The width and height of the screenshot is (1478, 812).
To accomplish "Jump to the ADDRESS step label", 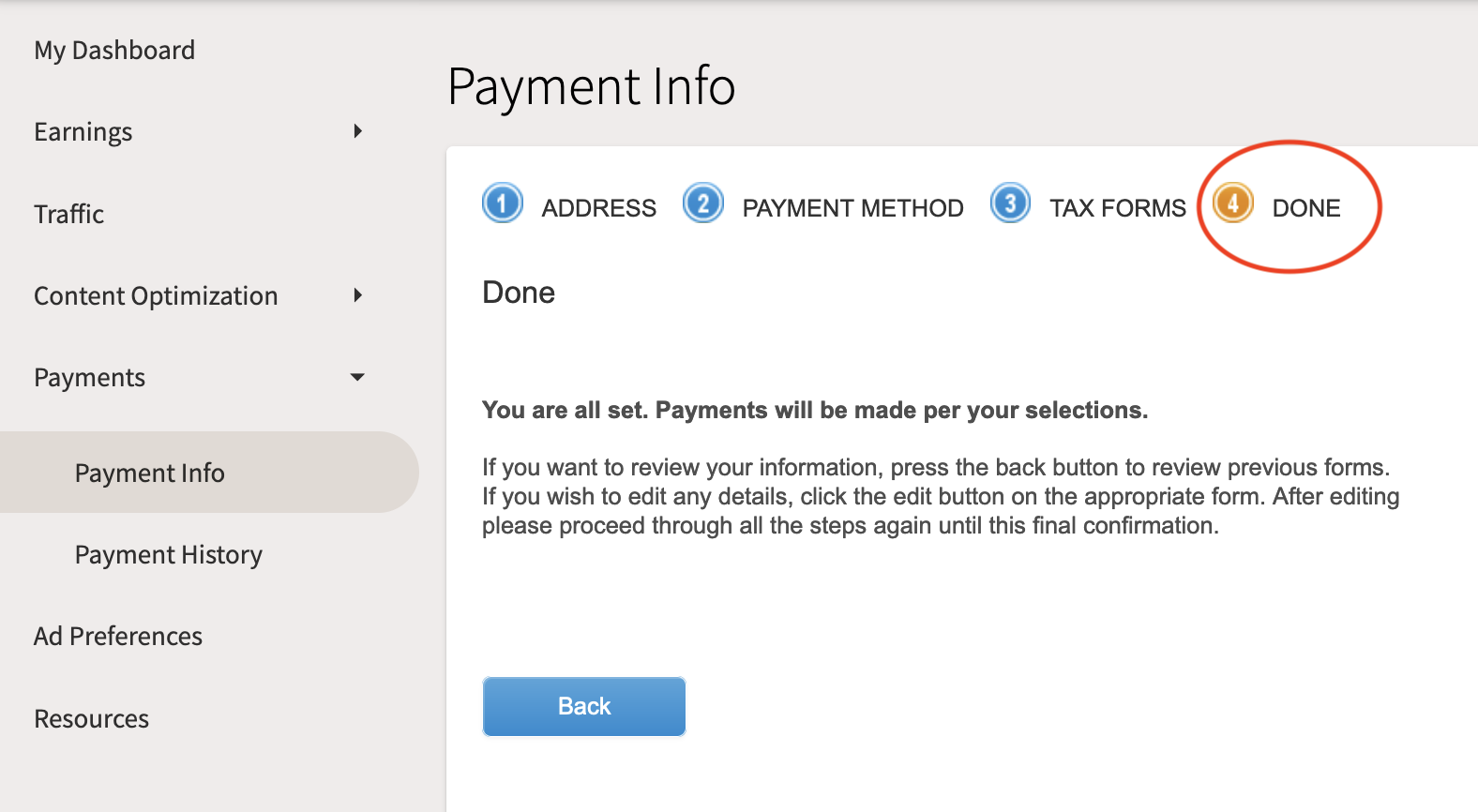I will click(599, 208).
